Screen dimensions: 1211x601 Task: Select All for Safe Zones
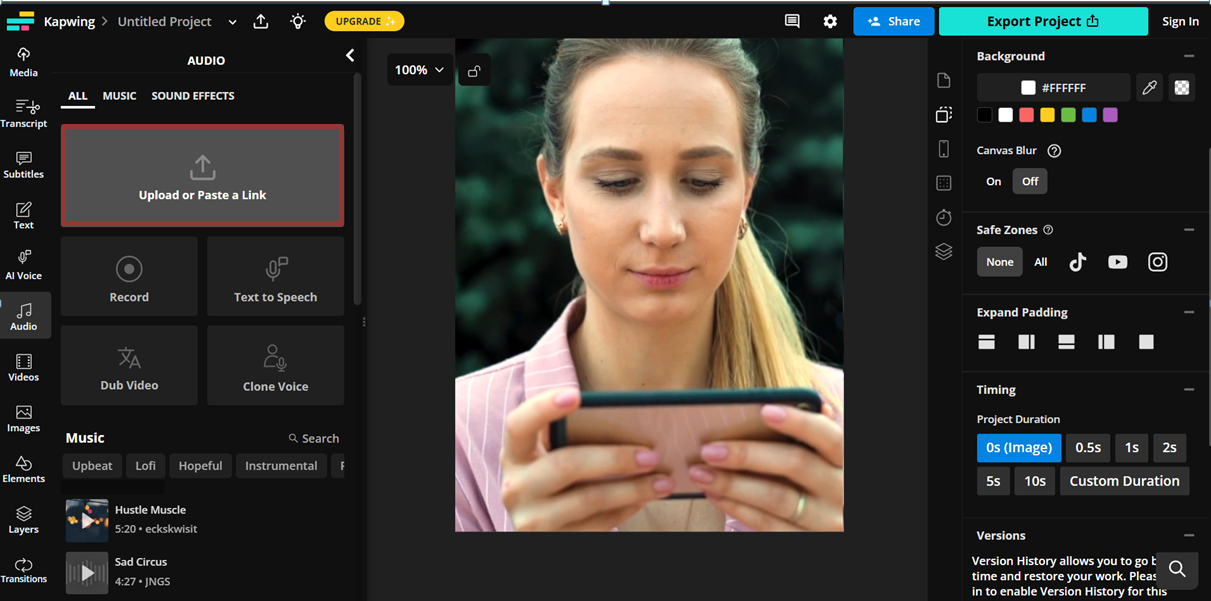pos(1041,262)
